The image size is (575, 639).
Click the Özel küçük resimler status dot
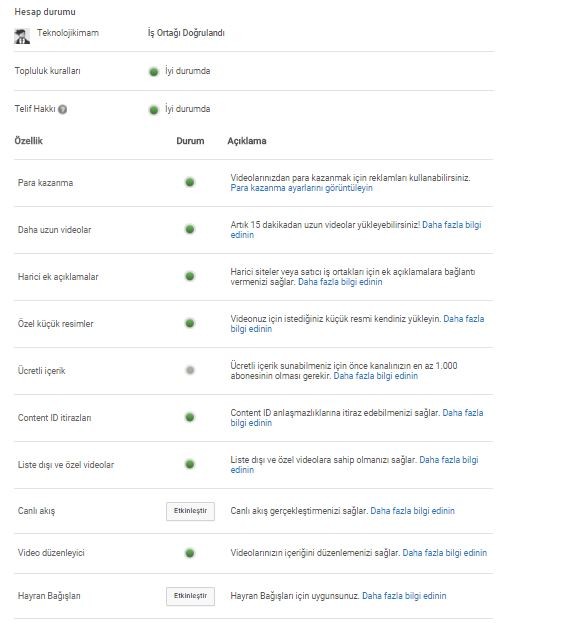(x=190, y=323)
